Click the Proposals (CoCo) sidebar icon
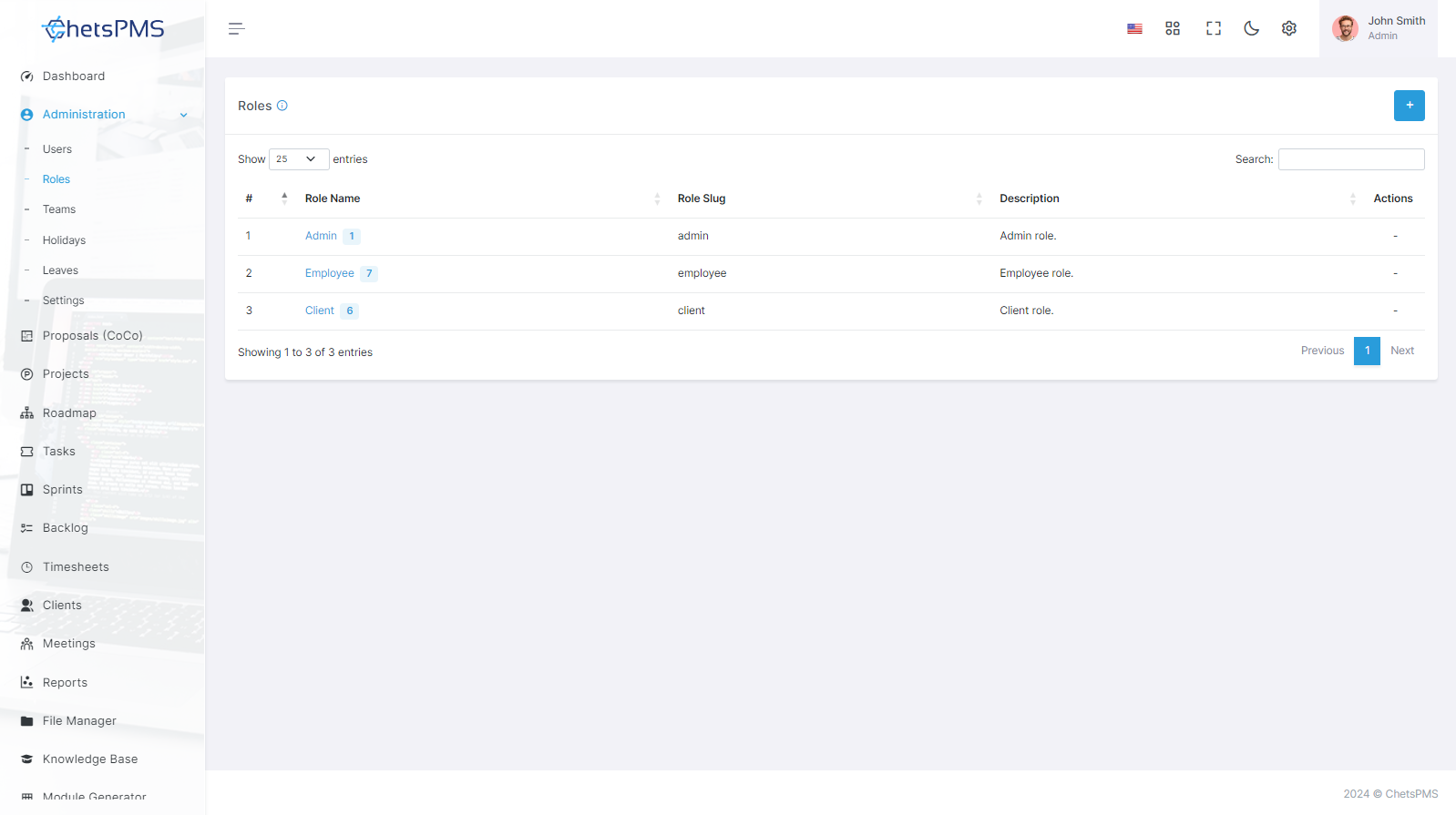This screenshot has height=815, width=1456. pos(27,336)
